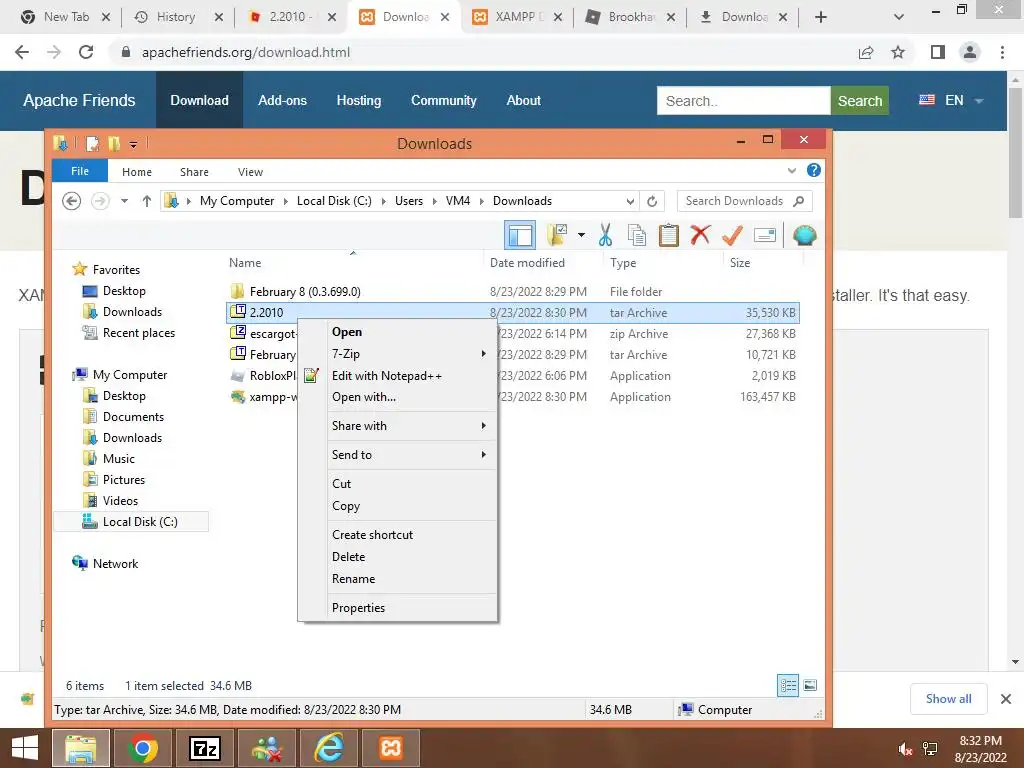
Task: Click Show all in Chrome downloads bar
Action: click(x=948, y=699)
